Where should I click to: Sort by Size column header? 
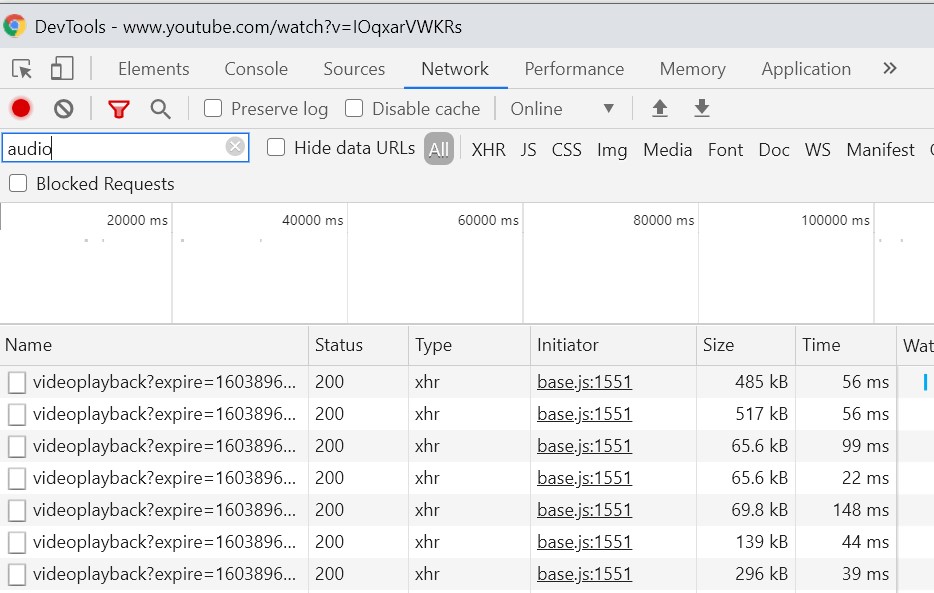tap(746, 345)
